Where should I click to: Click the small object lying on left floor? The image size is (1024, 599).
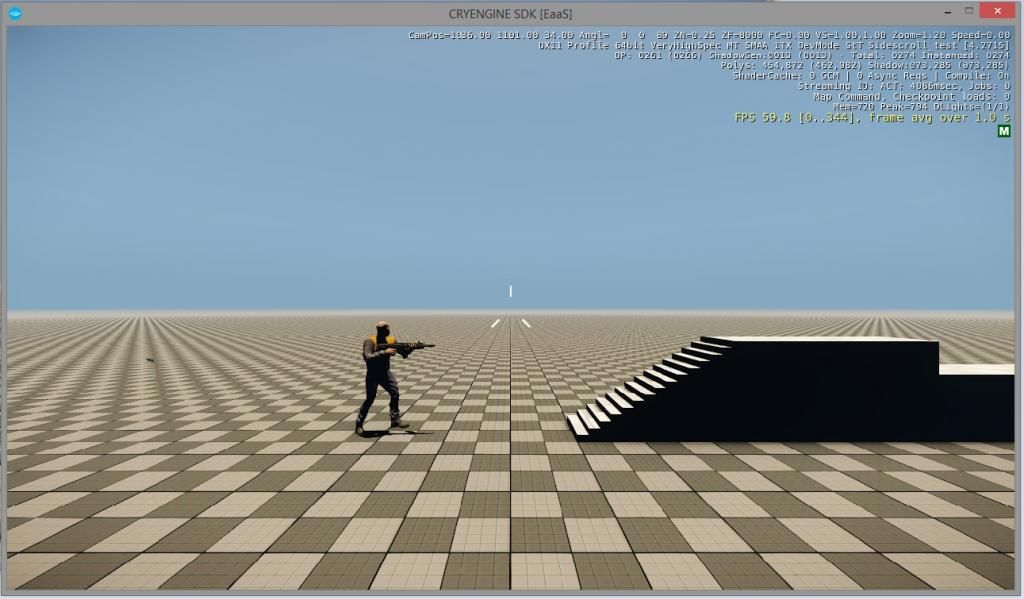tap(151, 359)
